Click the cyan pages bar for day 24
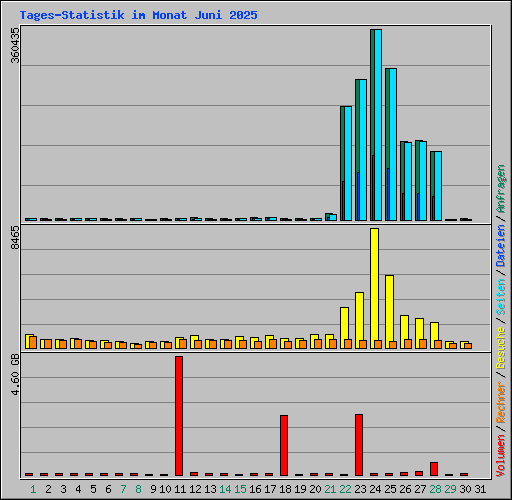This screenshot has width=512, height=500. pos(378,125)
